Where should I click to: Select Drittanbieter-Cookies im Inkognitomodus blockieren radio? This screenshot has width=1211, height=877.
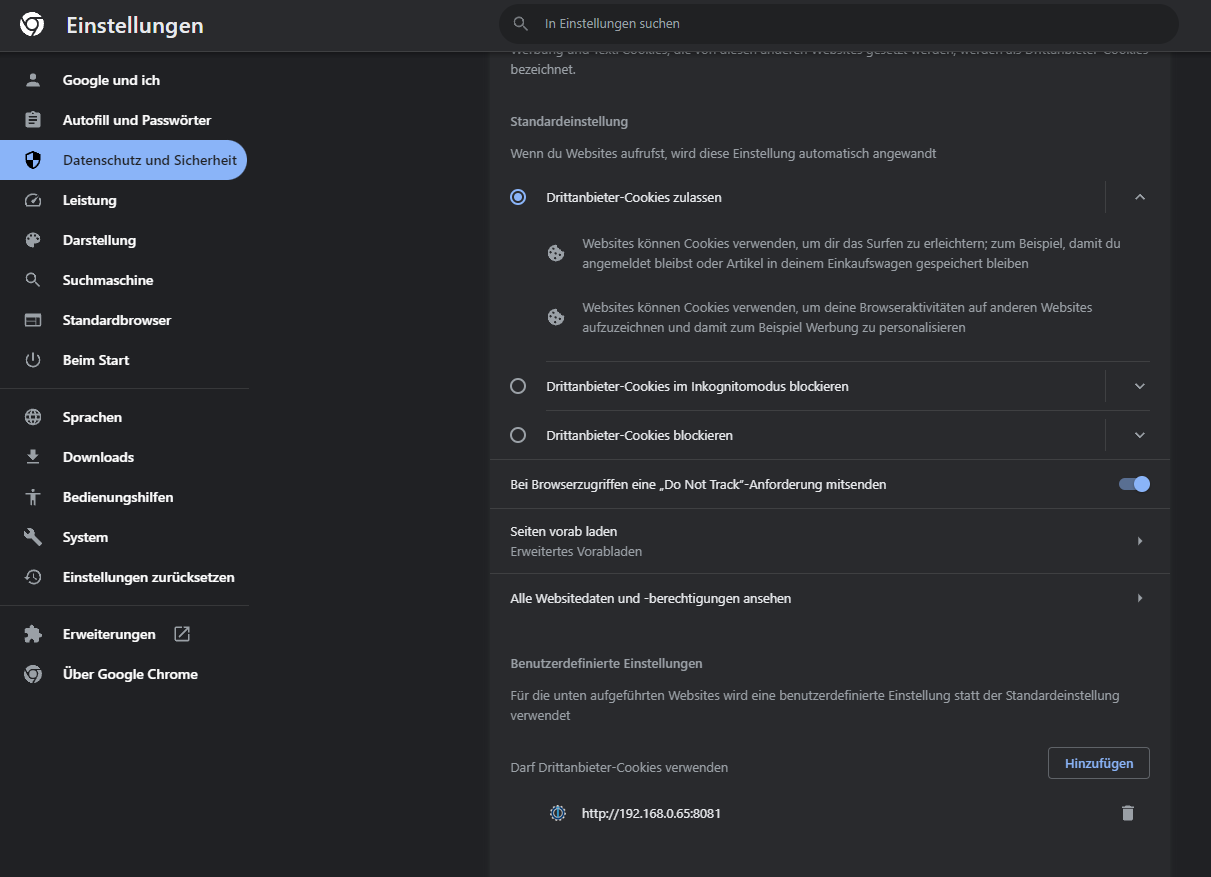pos(518,386)
